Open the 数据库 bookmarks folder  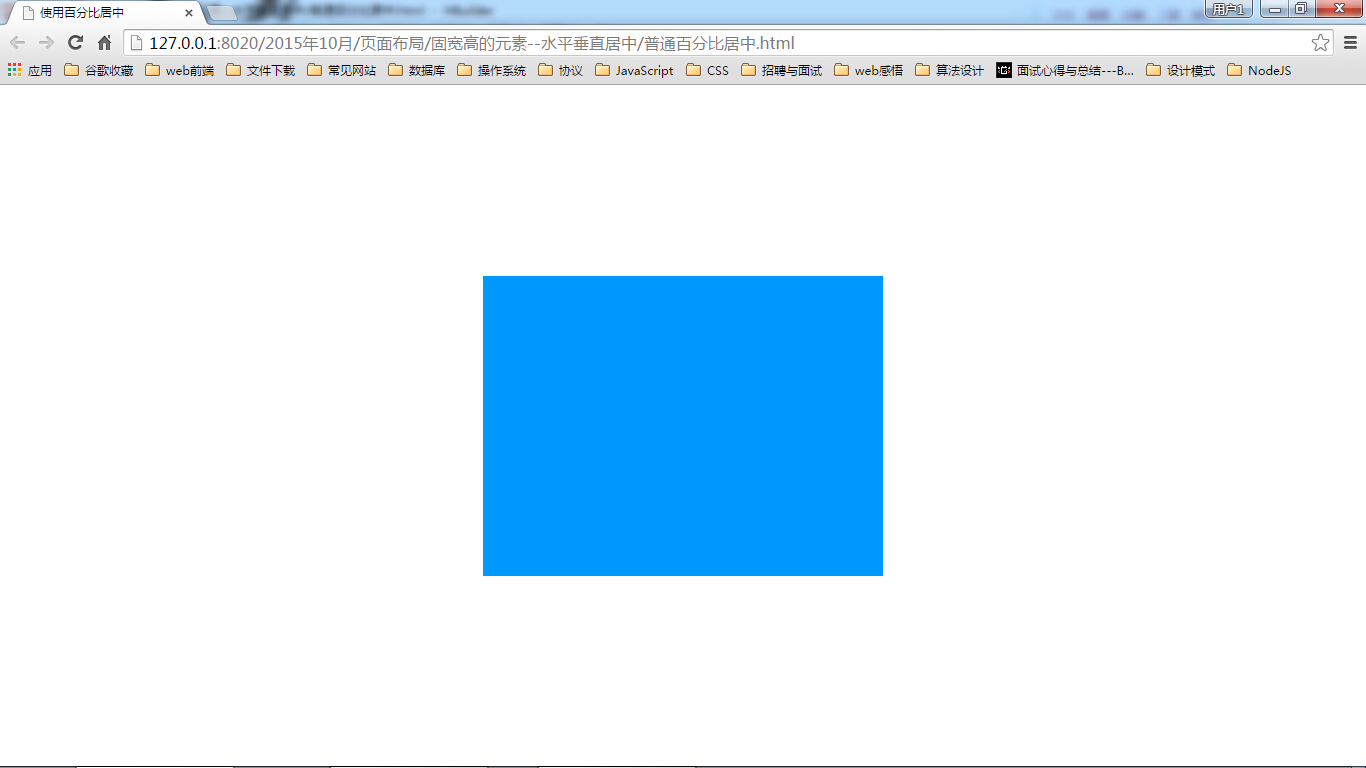click(x=416, y=71)
